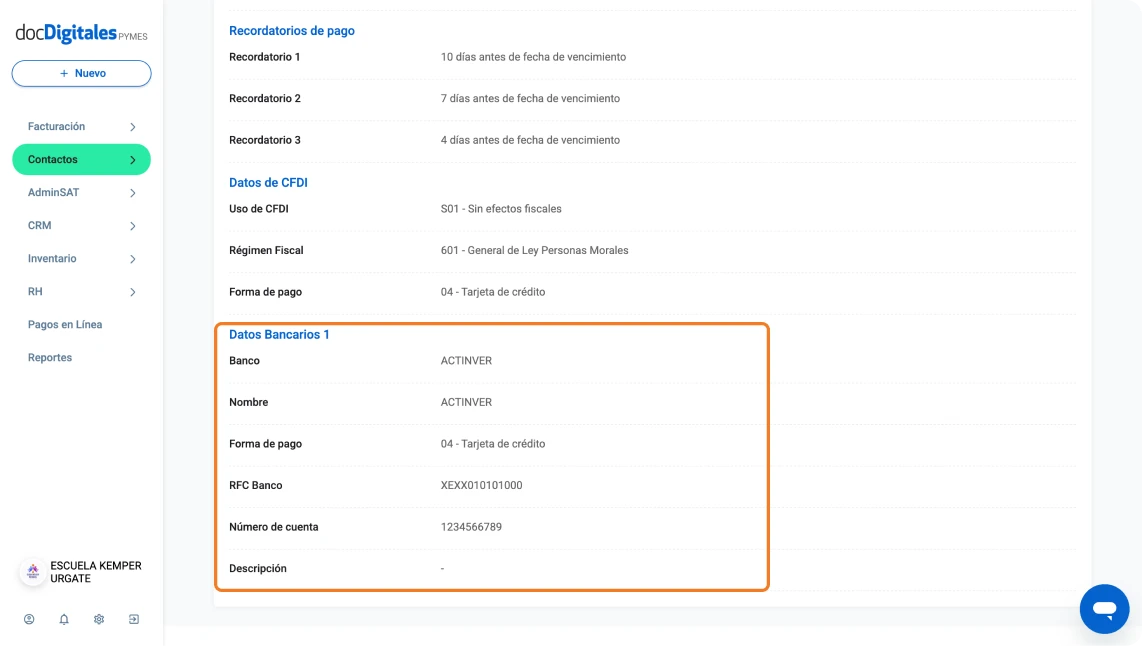1142x646 pixels.
Task: Select the Nombre value ACTINVER
Action: point(466,402)
